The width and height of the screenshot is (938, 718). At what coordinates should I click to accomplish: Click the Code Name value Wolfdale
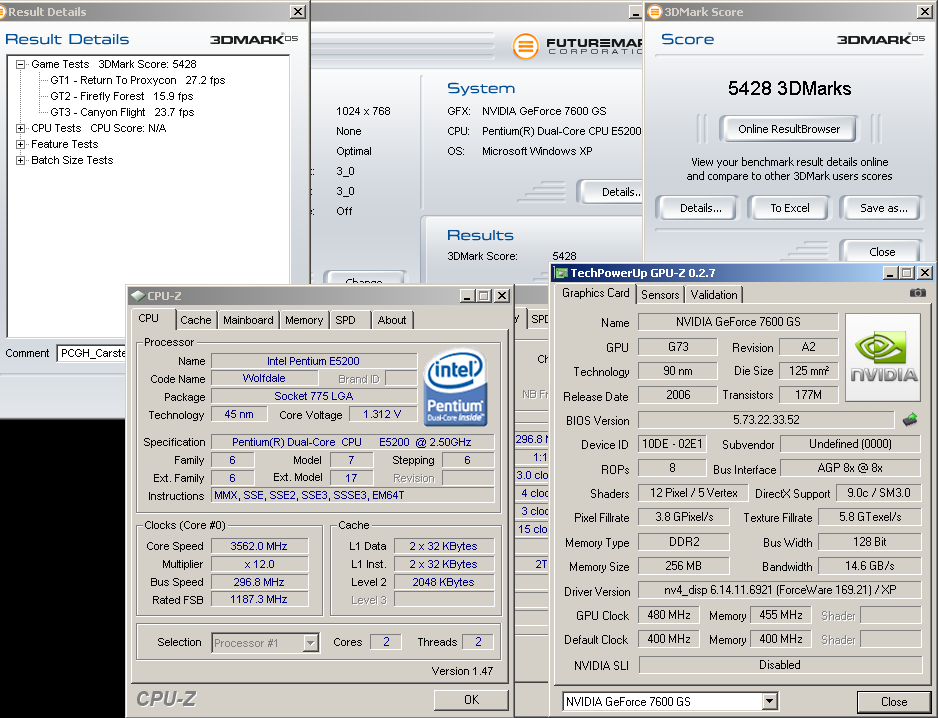pyautogui.click(x=264, y=378)
